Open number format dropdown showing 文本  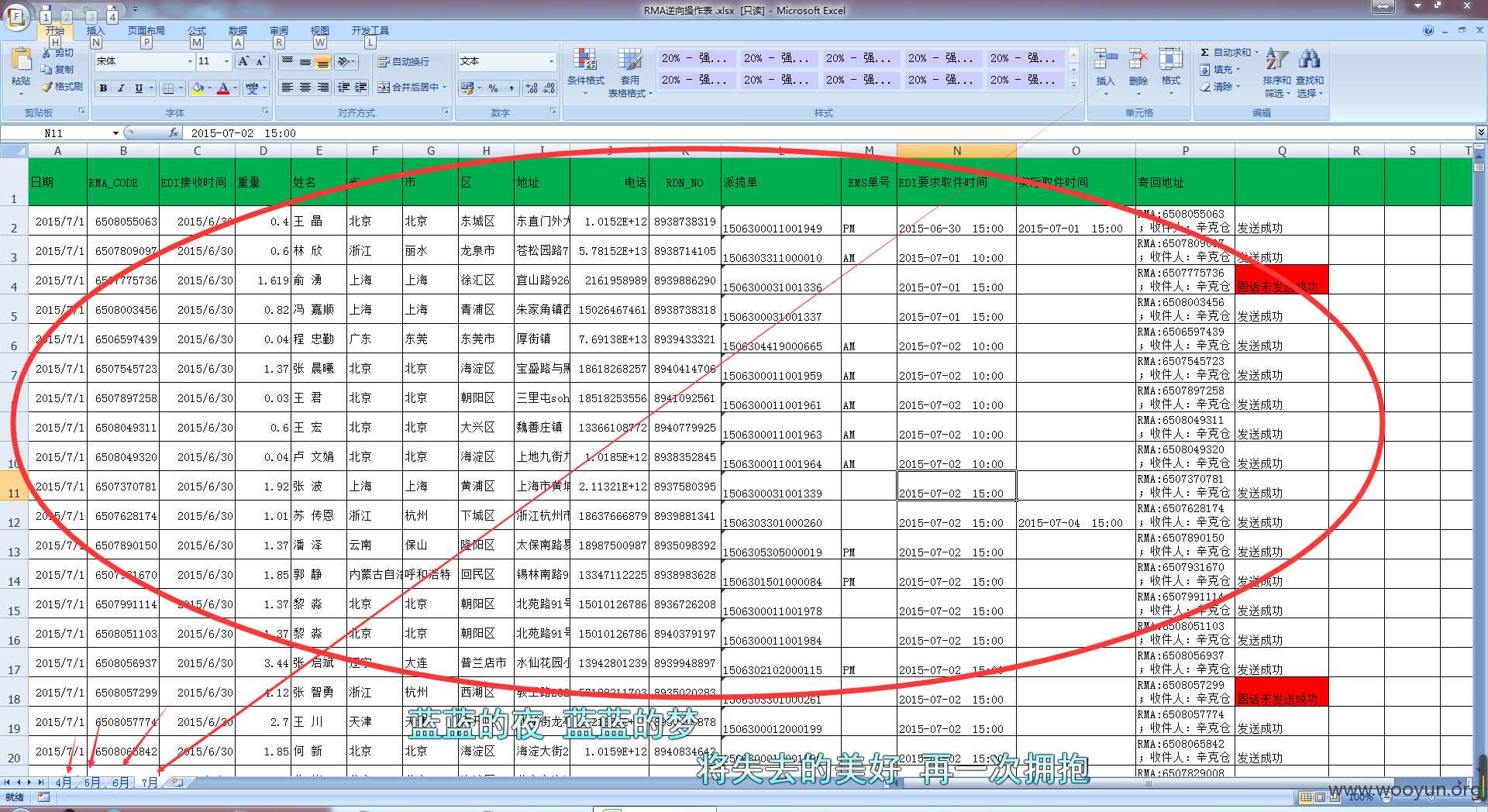coord(551,61)
